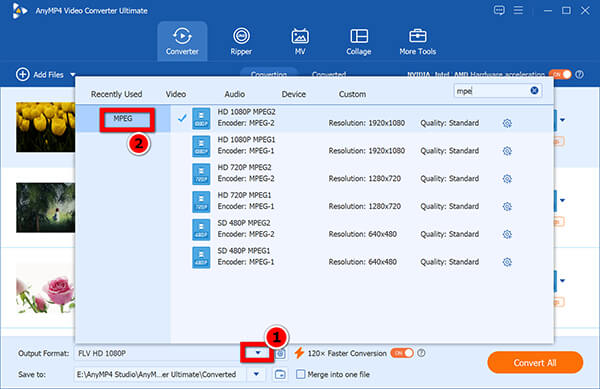Switch to Recently Used tab
The width and height of the screenshot is (600, 389).
pos(116,94)
